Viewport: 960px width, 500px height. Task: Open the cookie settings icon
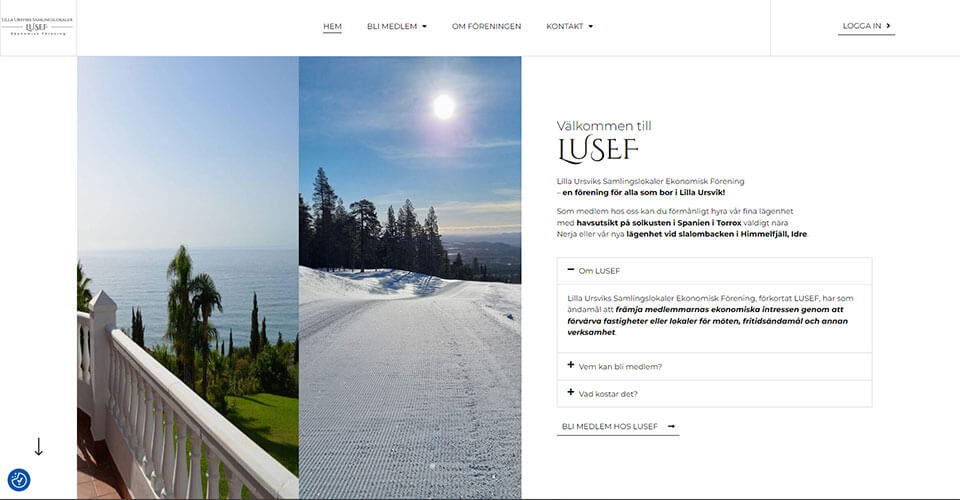pos(18,480)
